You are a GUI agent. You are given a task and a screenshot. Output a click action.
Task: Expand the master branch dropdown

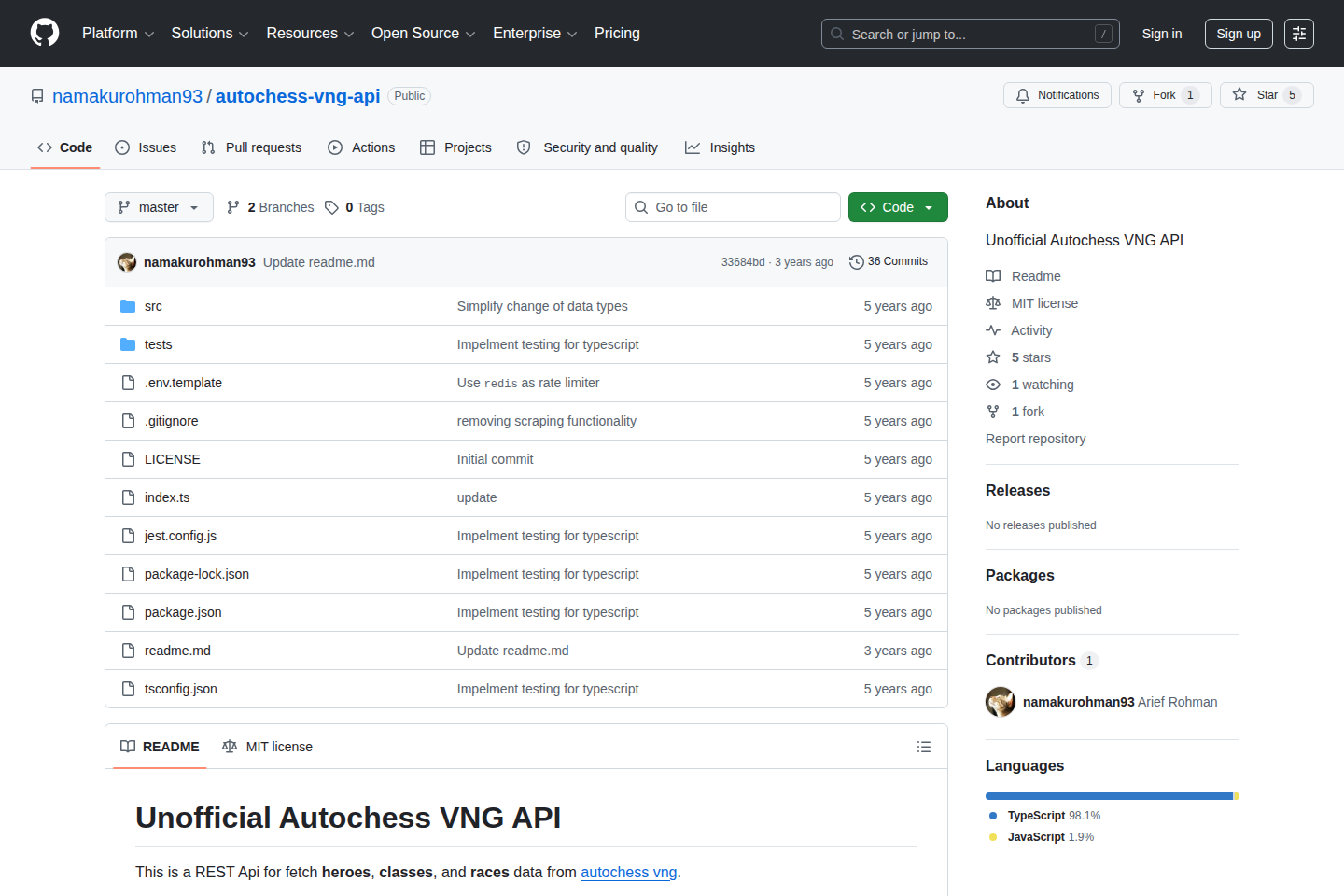[x=159, y=206]
